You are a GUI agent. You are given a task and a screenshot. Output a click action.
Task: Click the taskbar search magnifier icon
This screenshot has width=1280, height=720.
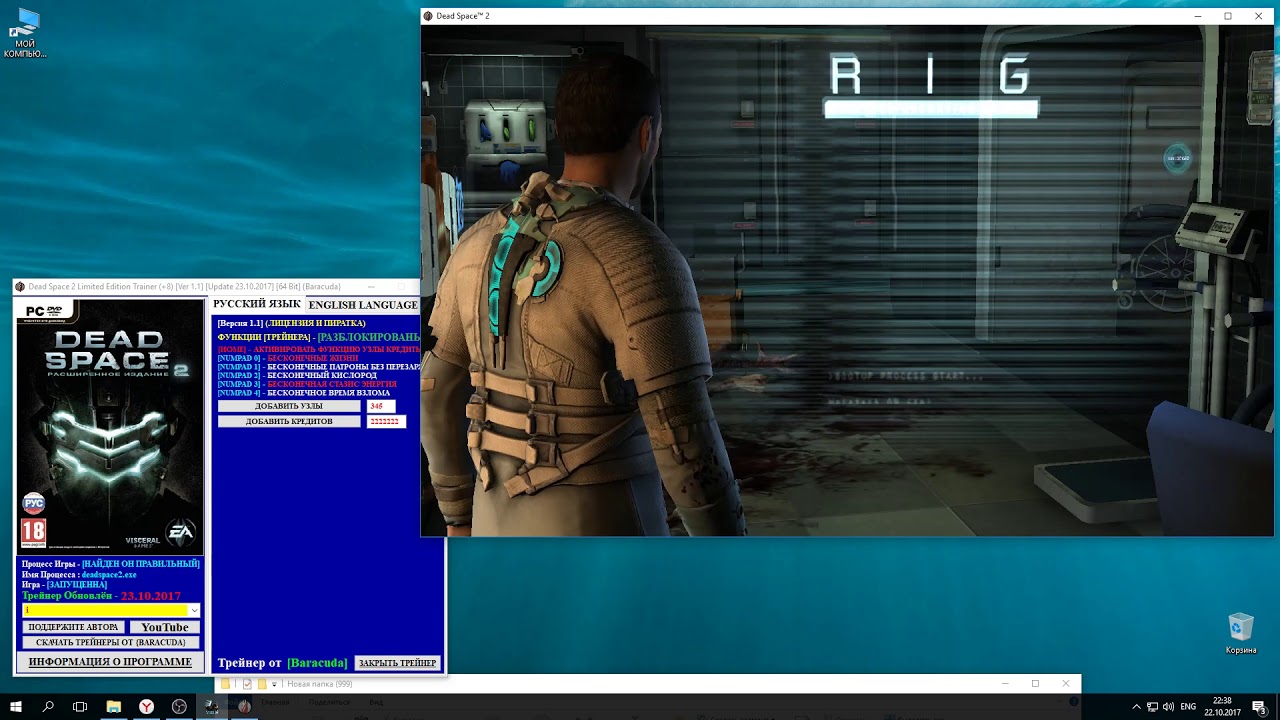(x=48, y=706)
